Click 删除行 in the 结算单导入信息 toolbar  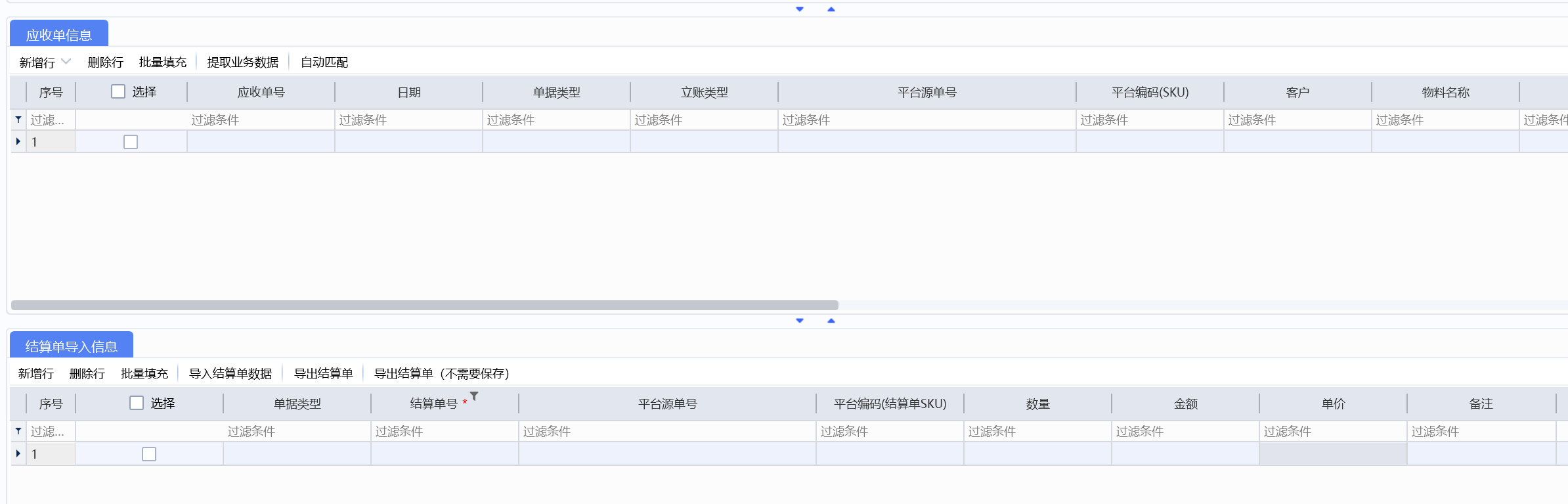click(x=87, y=374)
